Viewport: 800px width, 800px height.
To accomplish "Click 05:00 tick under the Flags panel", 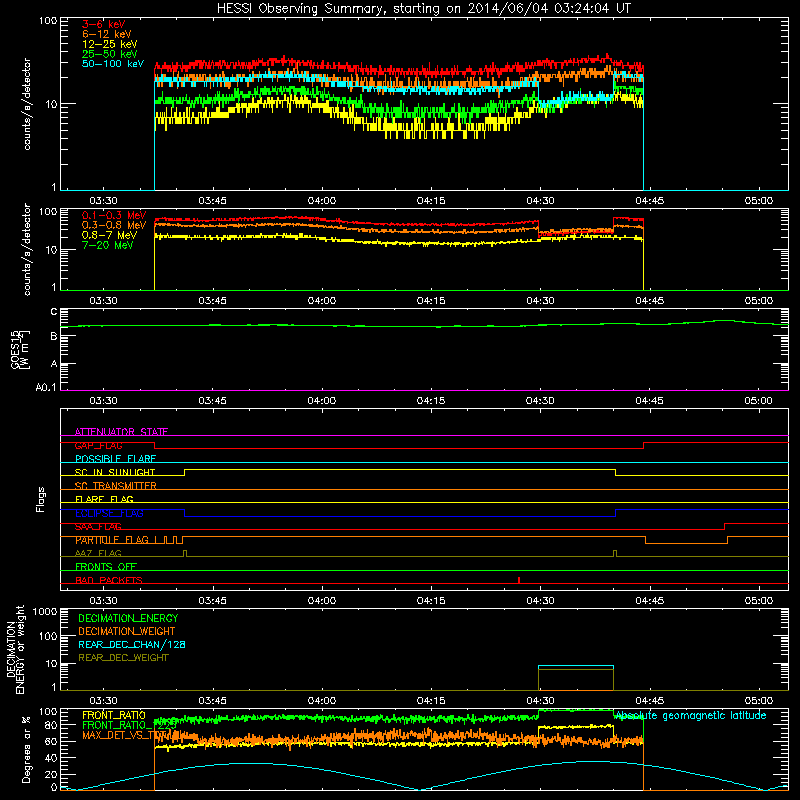I will 759,601.
